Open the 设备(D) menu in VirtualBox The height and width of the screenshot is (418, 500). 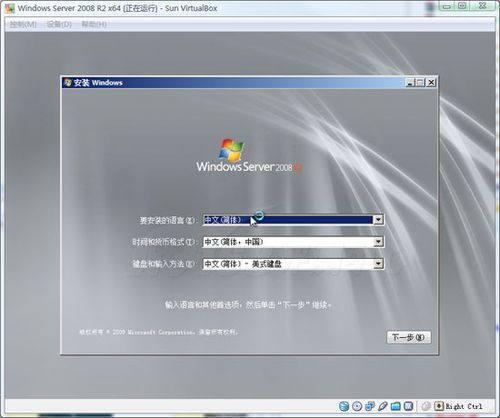pos(59,24)
